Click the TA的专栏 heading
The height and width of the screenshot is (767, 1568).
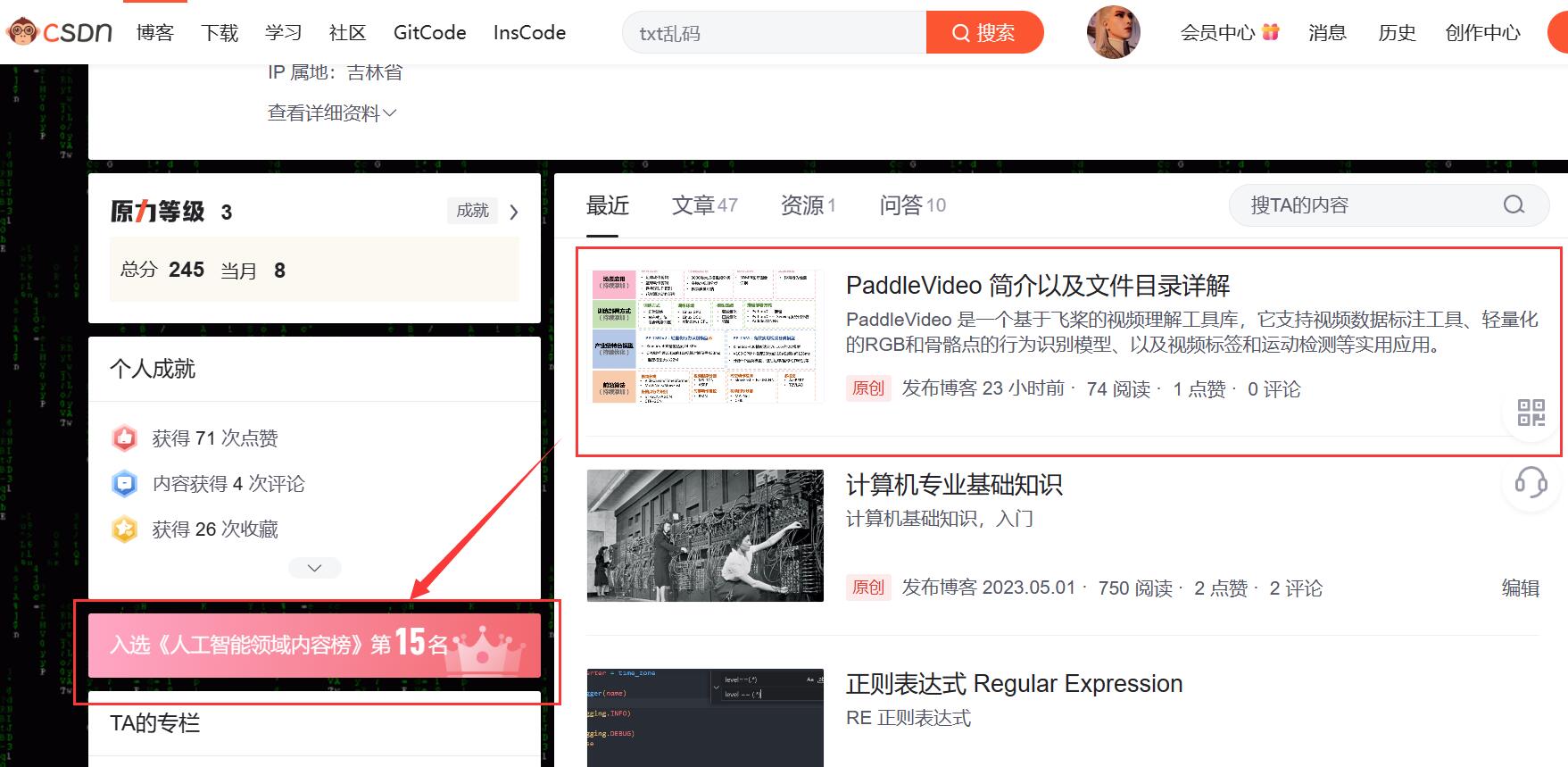coord(154,723)
